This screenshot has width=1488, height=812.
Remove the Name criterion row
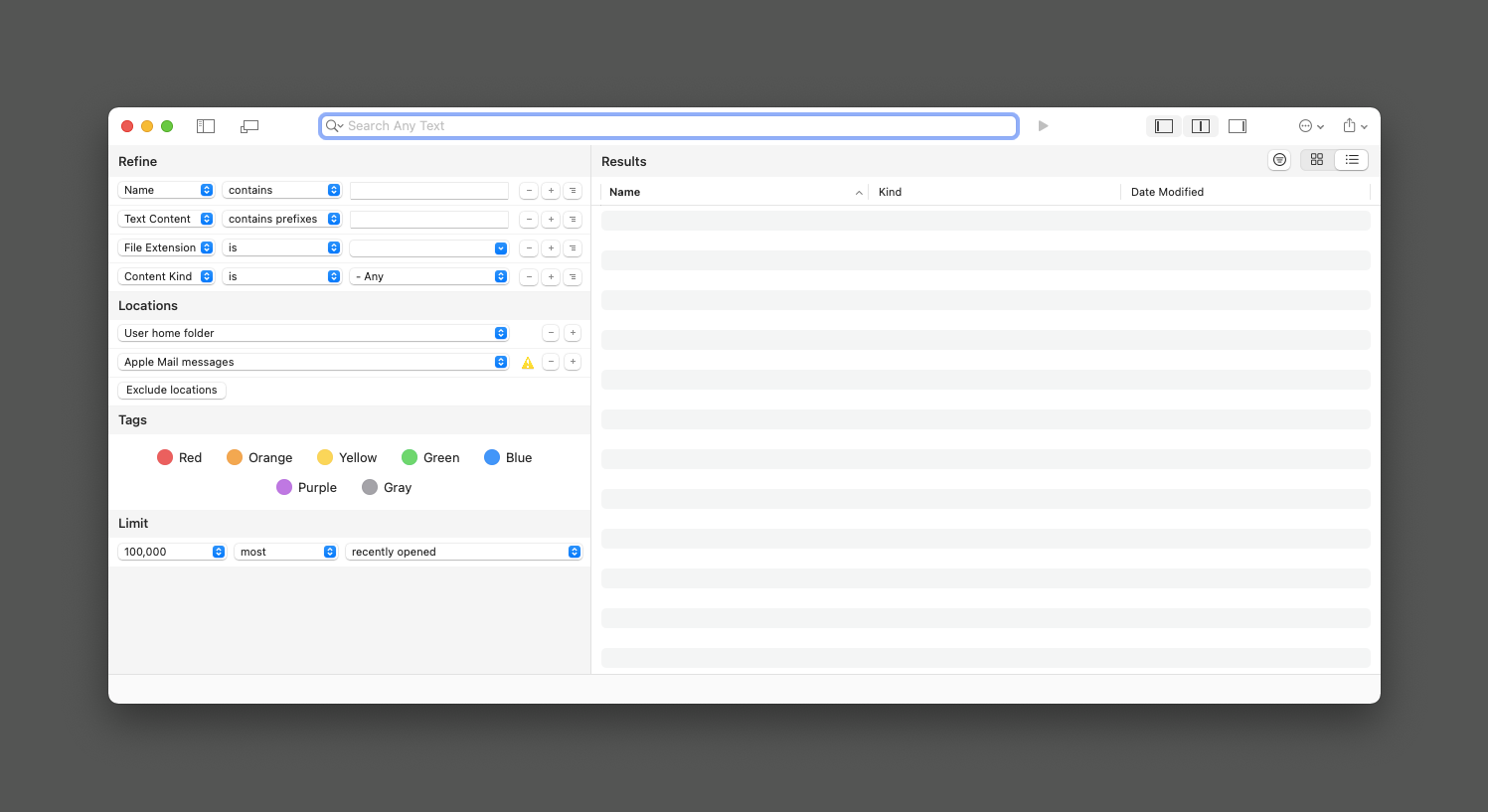[529, 190]
